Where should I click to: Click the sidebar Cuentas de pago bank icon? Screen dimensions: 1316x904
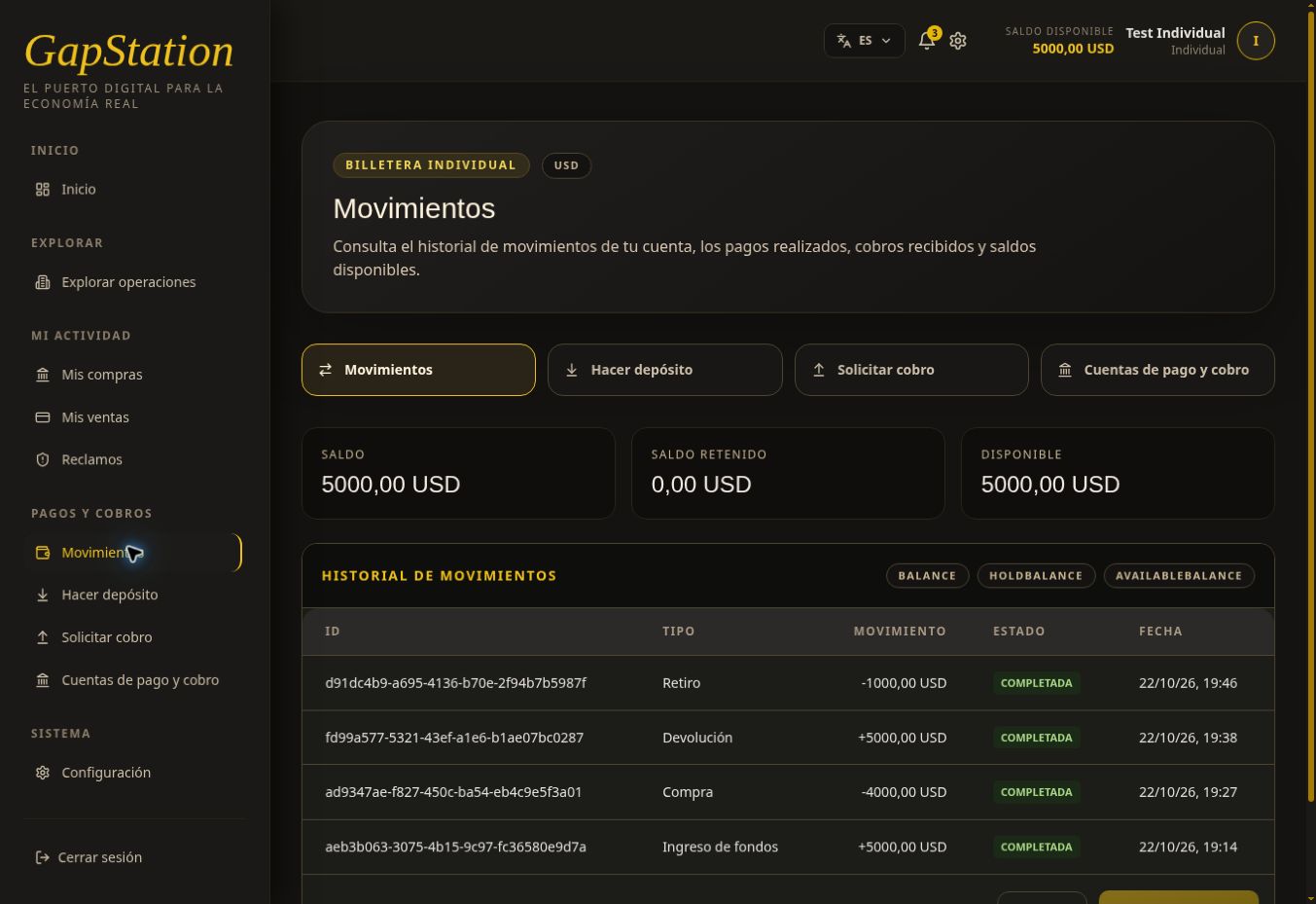coord(42,680)
